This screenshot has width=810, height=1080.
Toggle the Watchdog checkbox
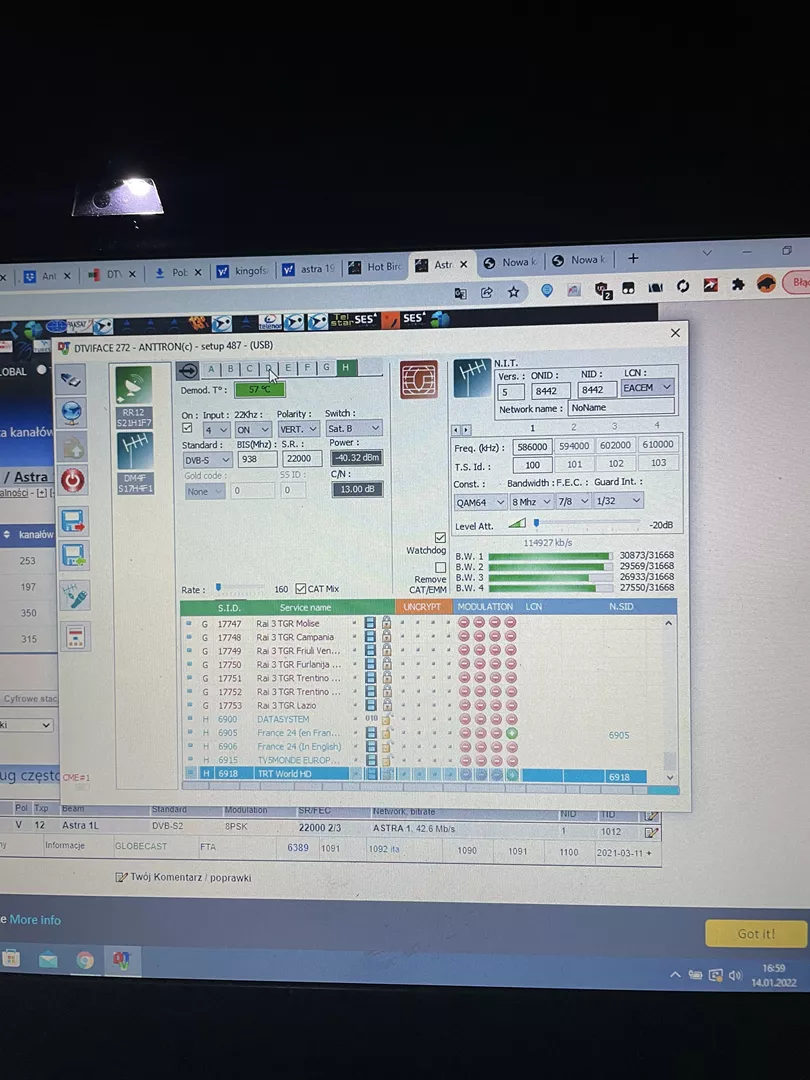click(x=440, y=538)
